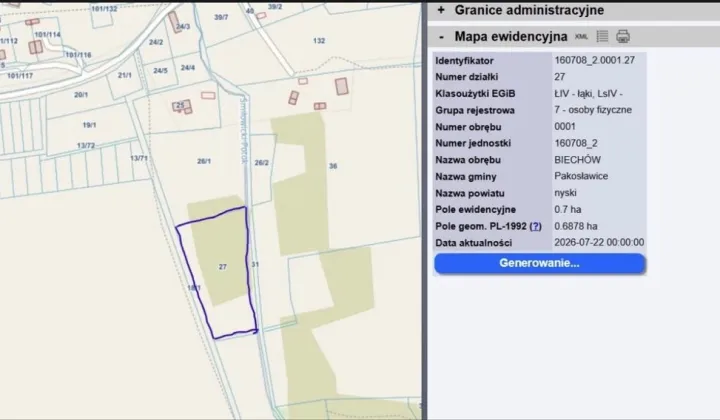Expand the Granice administracyjne section

(441, 10)
